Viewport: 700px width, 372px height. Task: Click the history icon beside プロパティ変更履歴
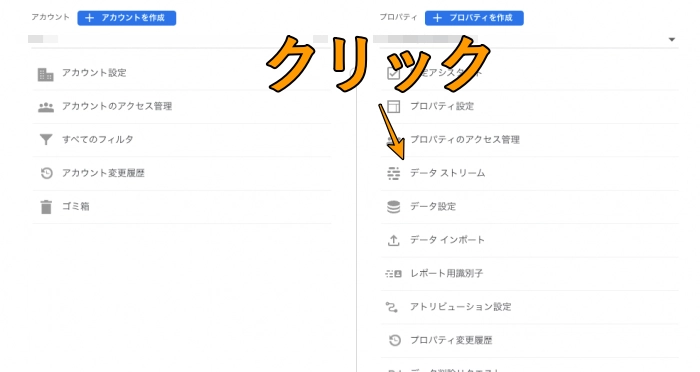click(394, 340)
